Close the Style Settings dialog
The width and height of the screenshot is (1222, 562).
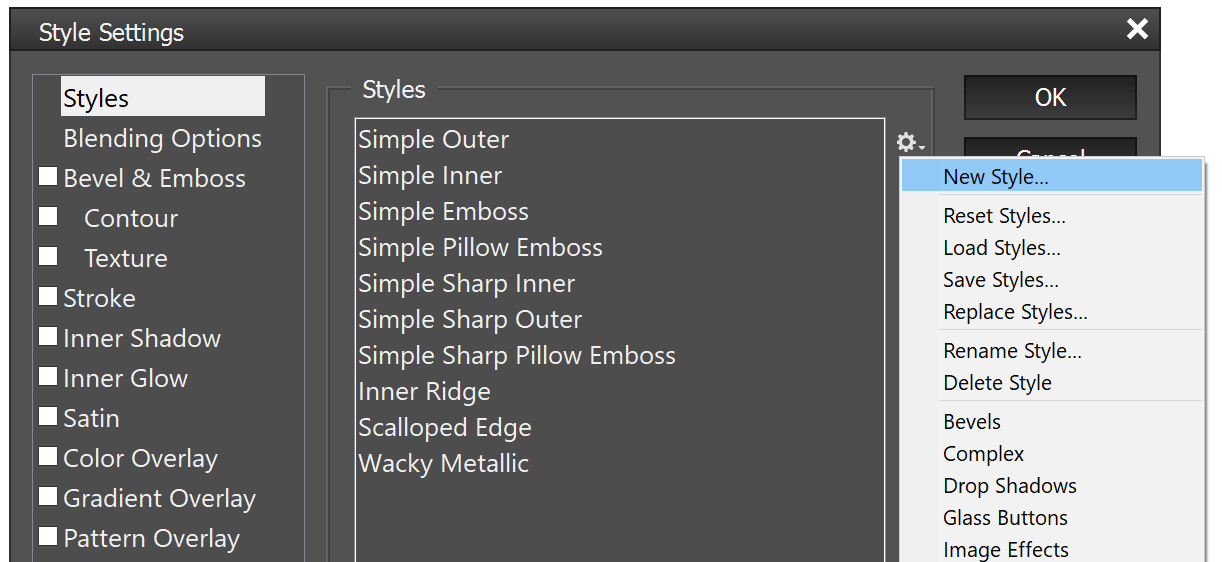click(x=1137, y=30)
